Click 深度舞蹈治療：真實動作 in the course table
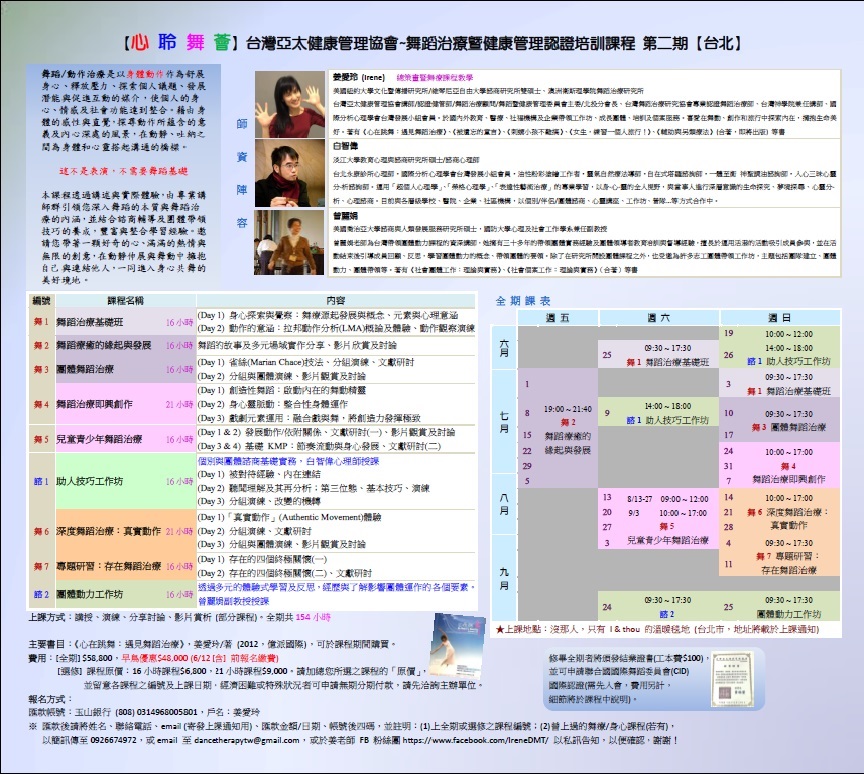Image resolution: width=864 pixels, height=774 pixels. (109, 532)
